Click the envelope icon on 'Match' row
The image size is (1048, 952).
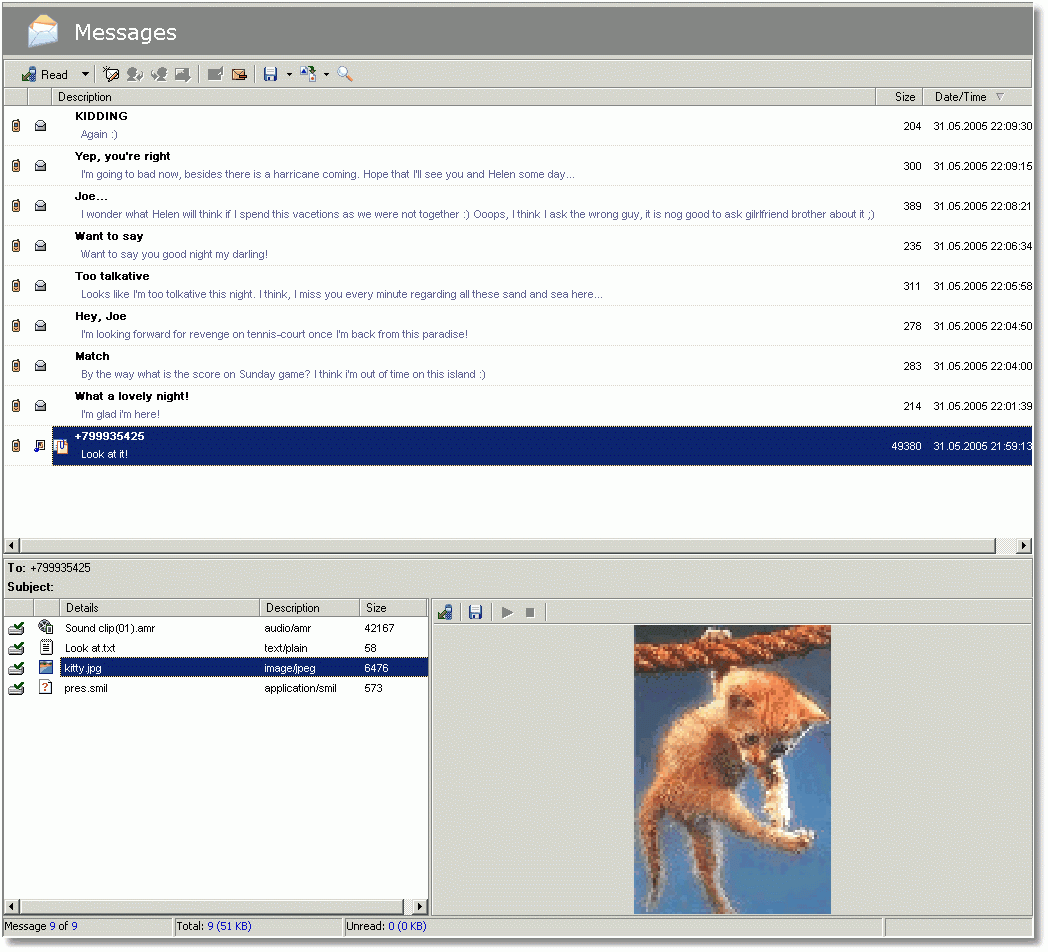(x=40, y=366)
